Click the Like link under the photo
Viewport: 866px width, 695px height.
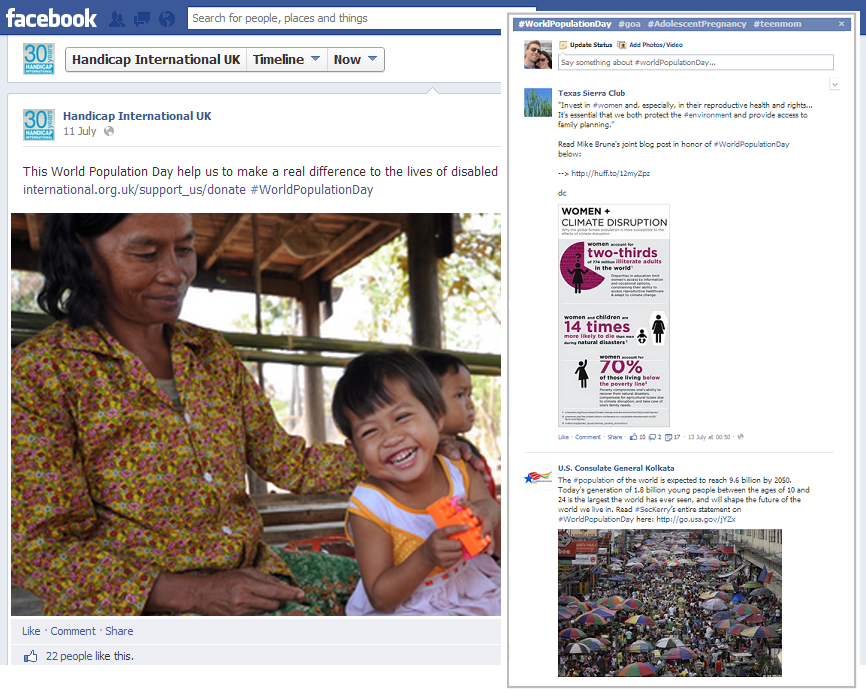31,631
